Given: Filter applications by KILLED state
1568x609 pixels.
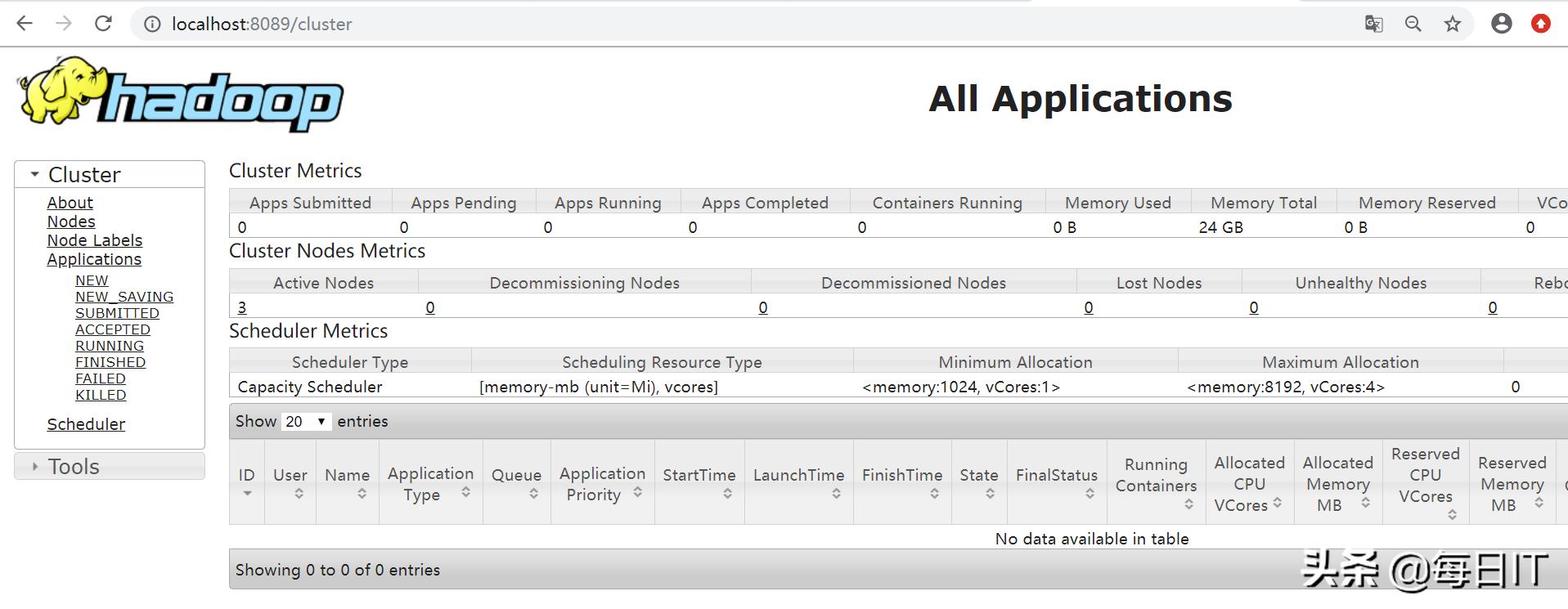Looking at the screenshot, I should [101, 395].
